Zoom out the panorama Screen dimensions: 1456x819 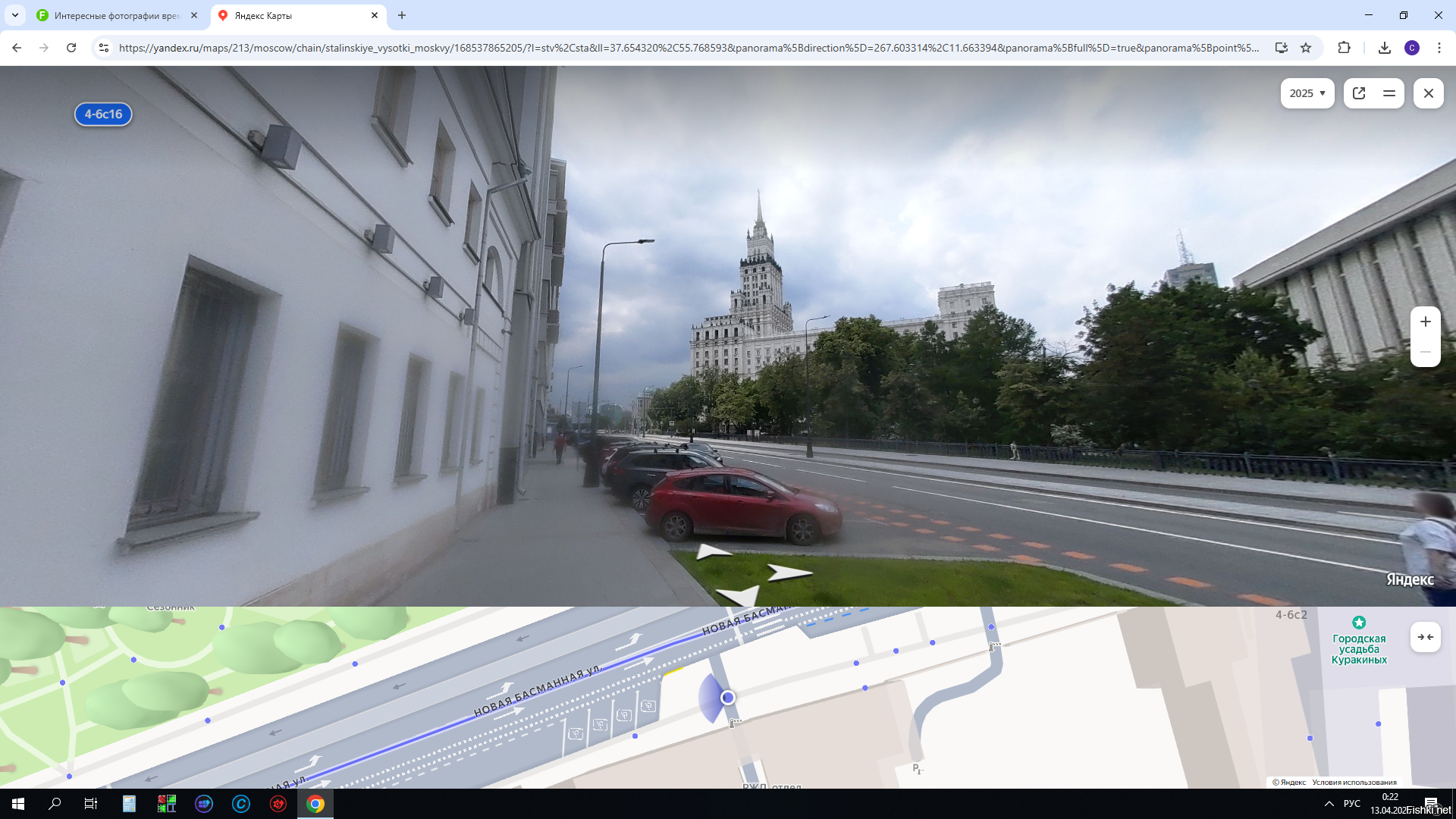point(1426,353)
